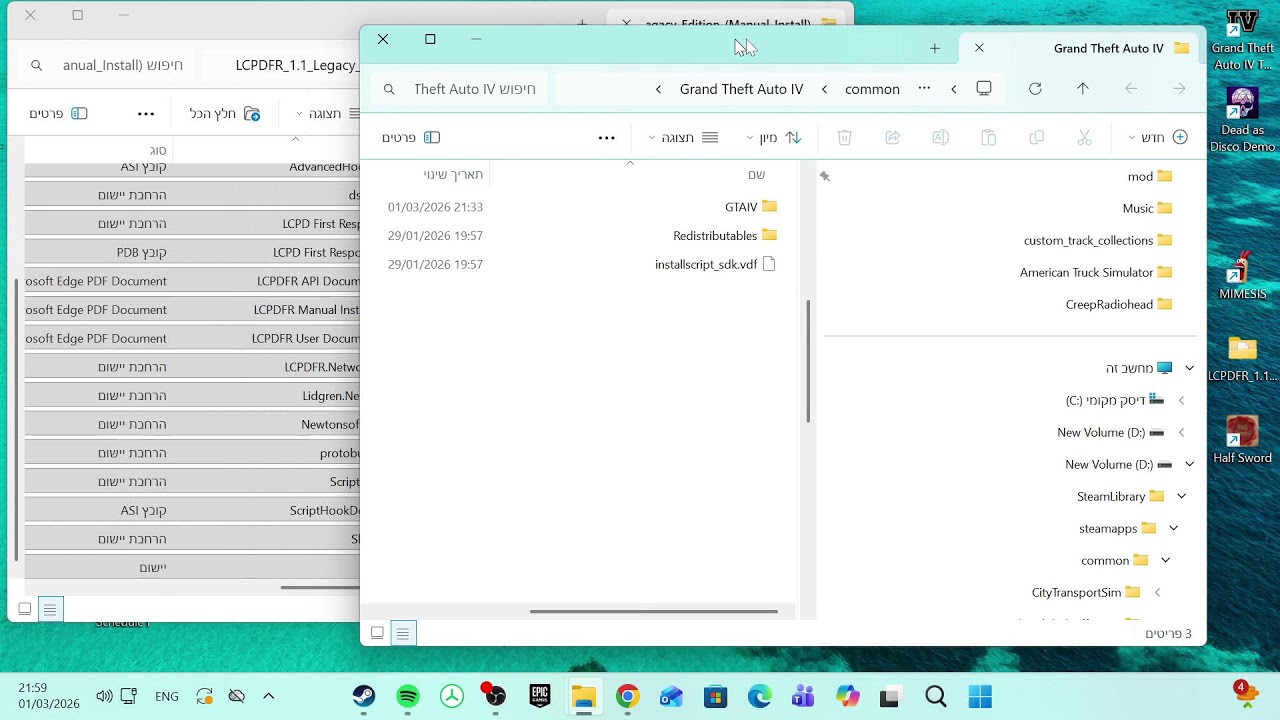
Task: Open the Sort dropdown menu
Action: point(774,138)
